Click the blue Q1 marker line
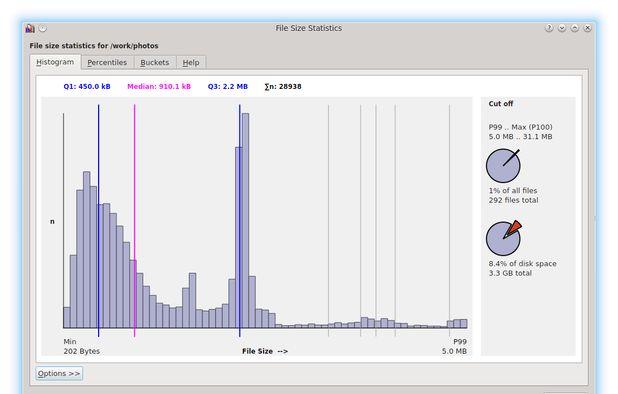618x394 pixels. pos(99,221)
